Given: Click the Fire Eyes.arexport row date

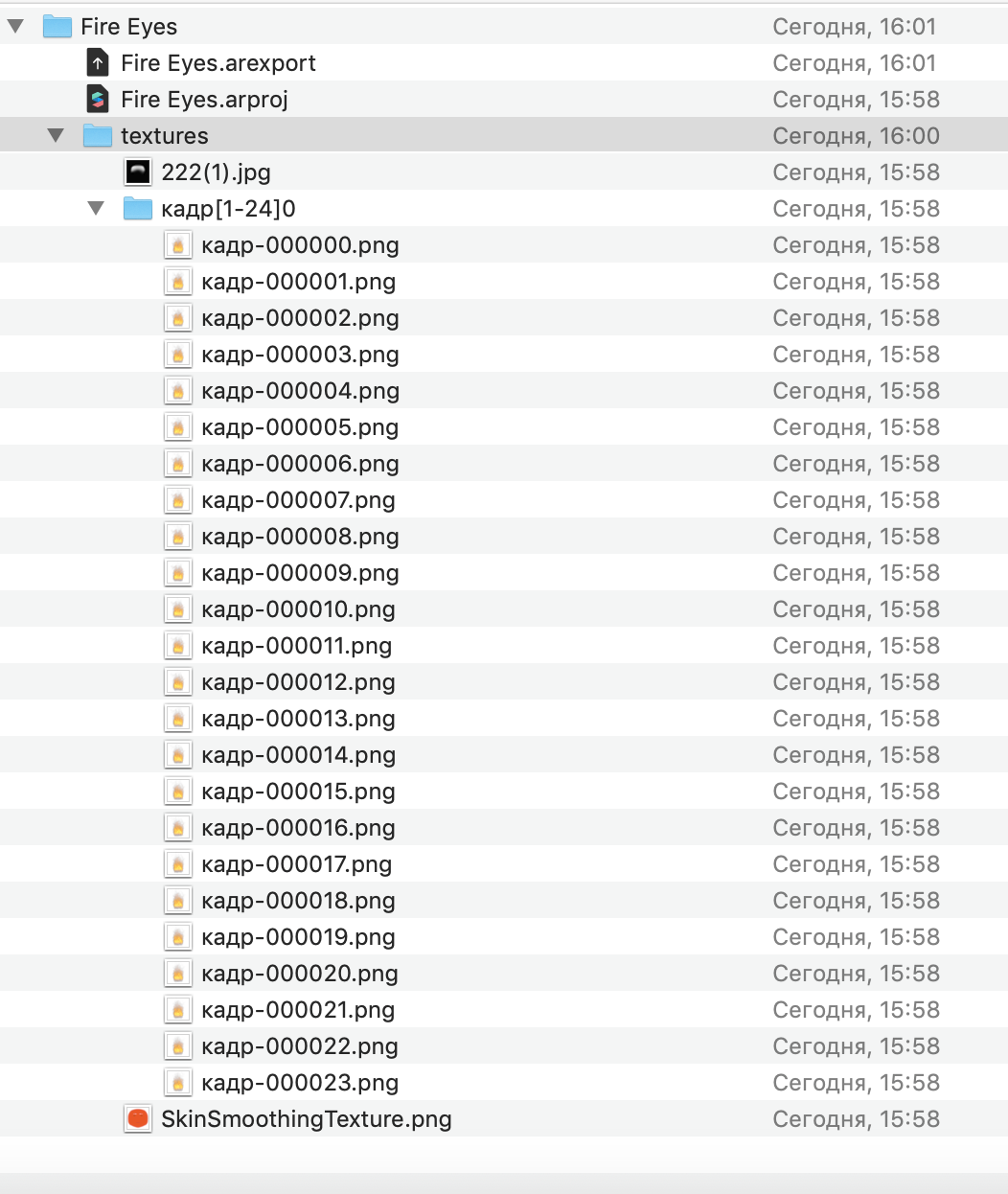Looking at the screenshot, I should [x=854, y=63].
